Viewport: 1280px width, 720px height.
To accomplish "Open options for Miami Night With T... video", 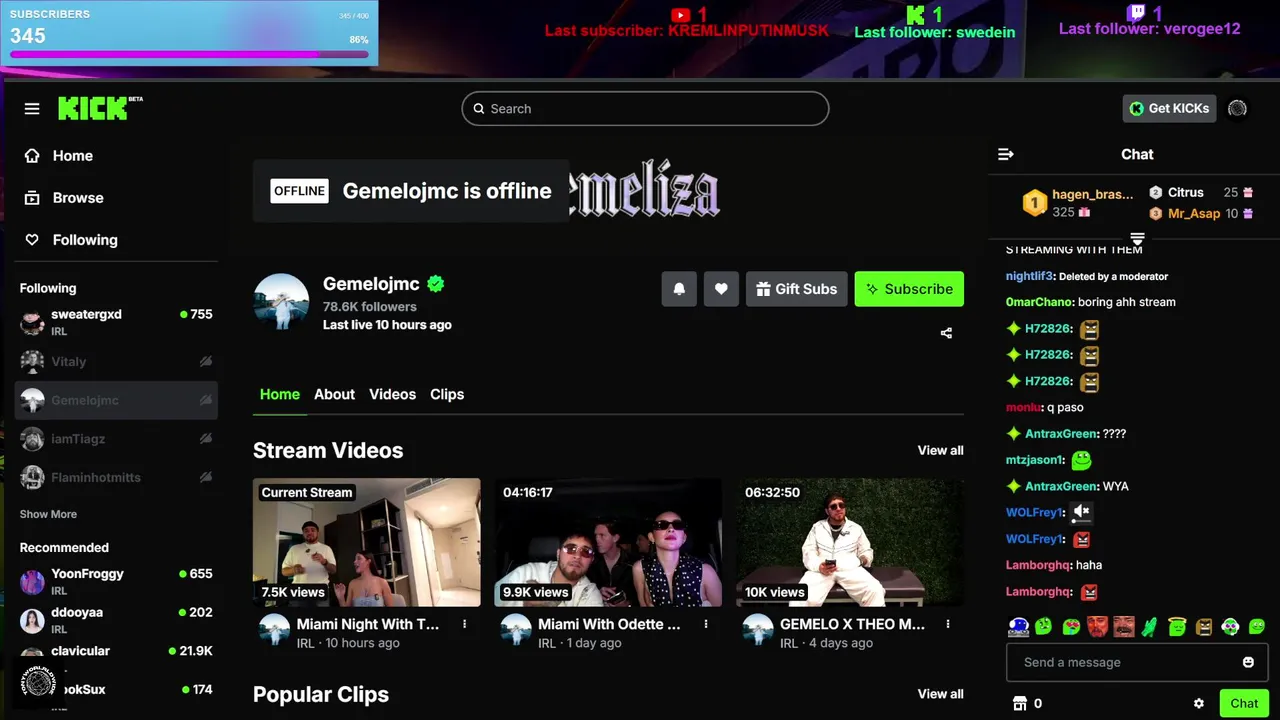I will [x=464, y=624].
